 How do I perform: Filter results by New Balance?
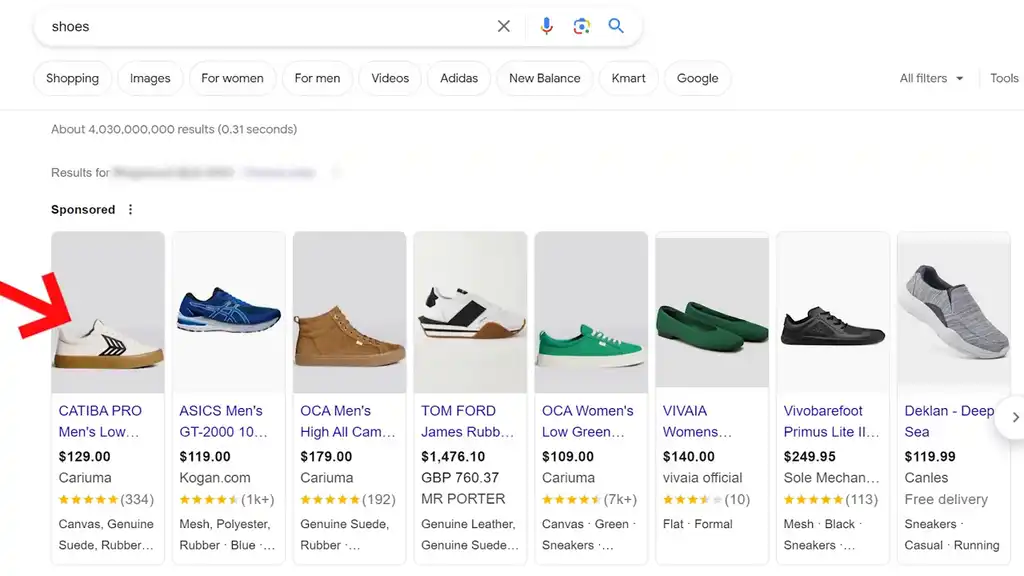pos(545,78)
